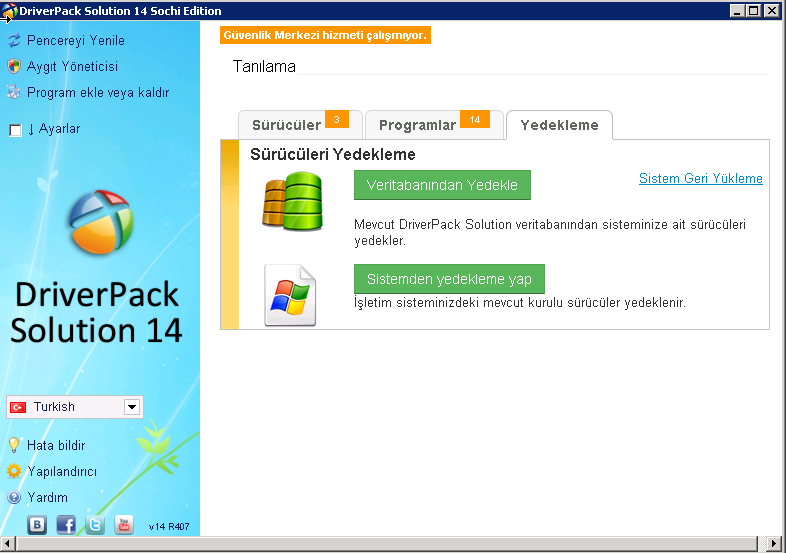
Task: Click the Windows document backup icon
Action: point(290,295)
